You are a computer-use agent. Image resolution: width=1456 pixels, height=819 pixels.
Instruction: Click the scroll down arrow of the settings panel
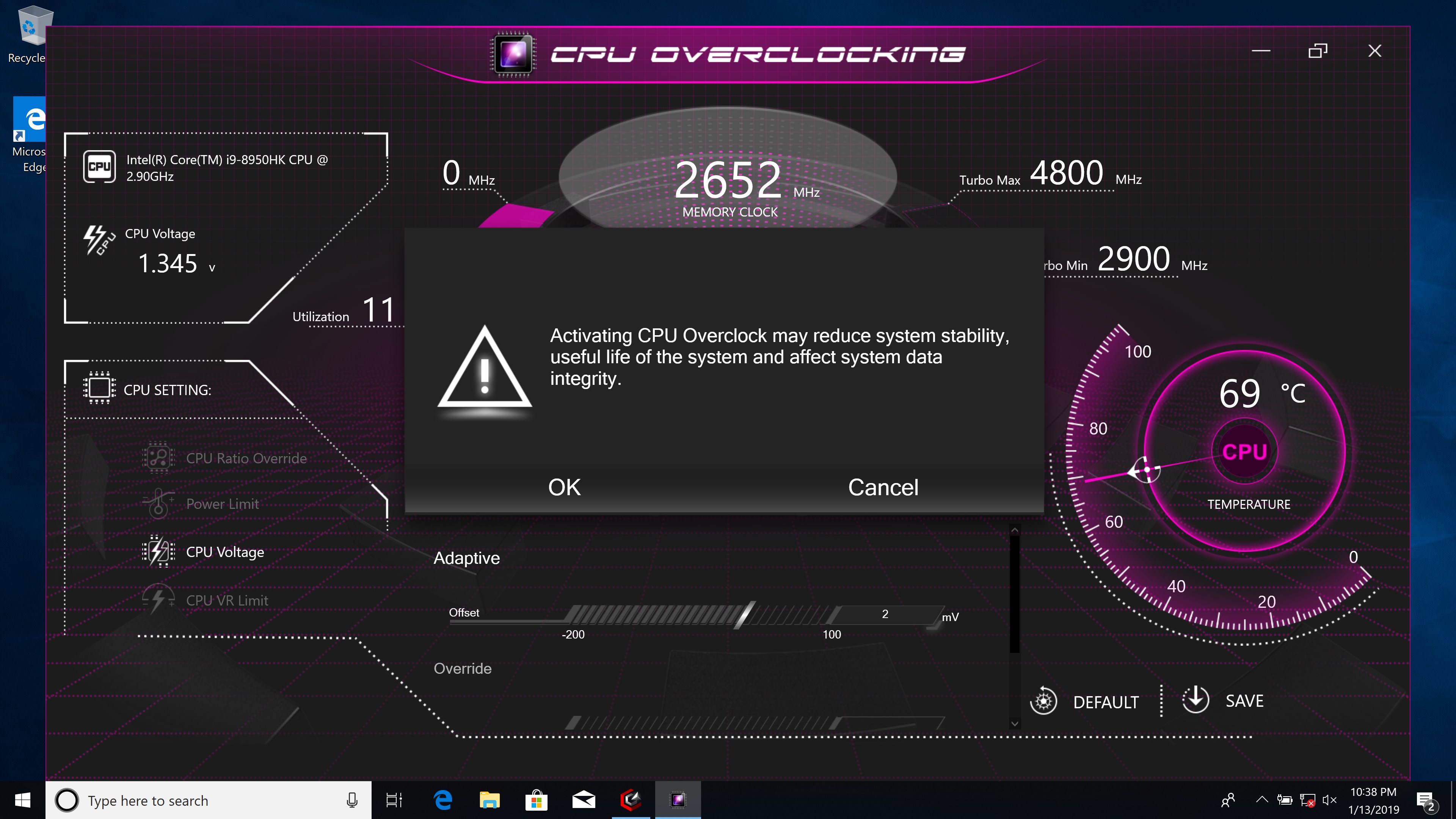pyautogui.click(x=1015, y=723)
